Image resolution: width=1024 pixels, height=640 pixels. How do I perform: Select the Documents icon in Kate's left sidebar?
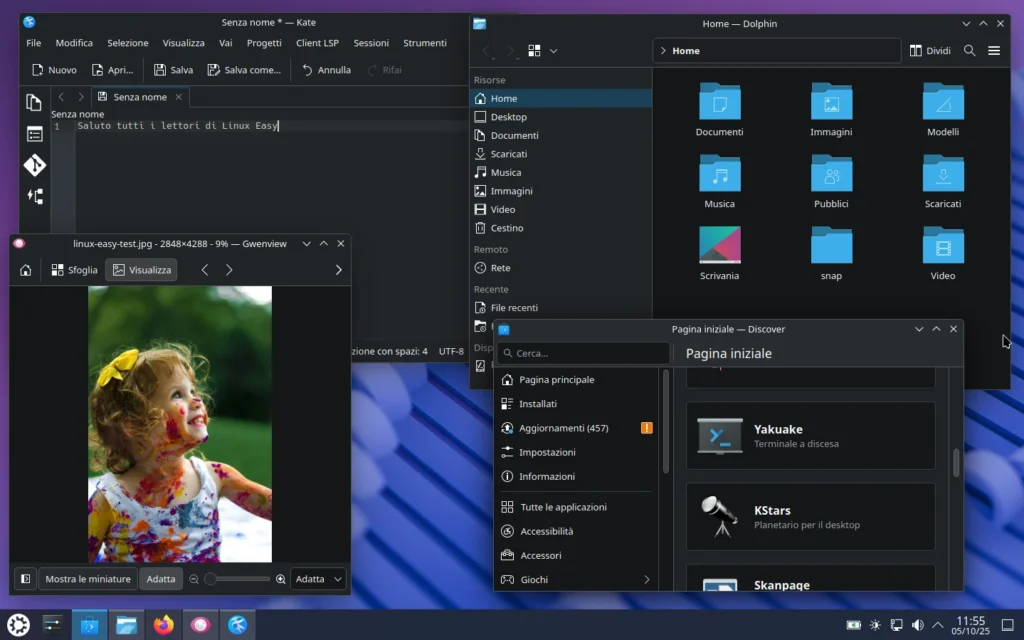(34, 102)
